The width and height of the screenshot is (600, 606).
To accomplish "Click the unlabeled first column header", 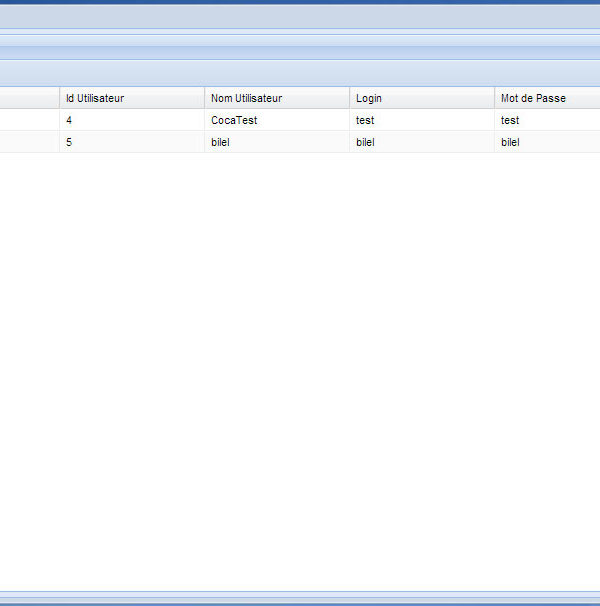I will tap(28, 98).
